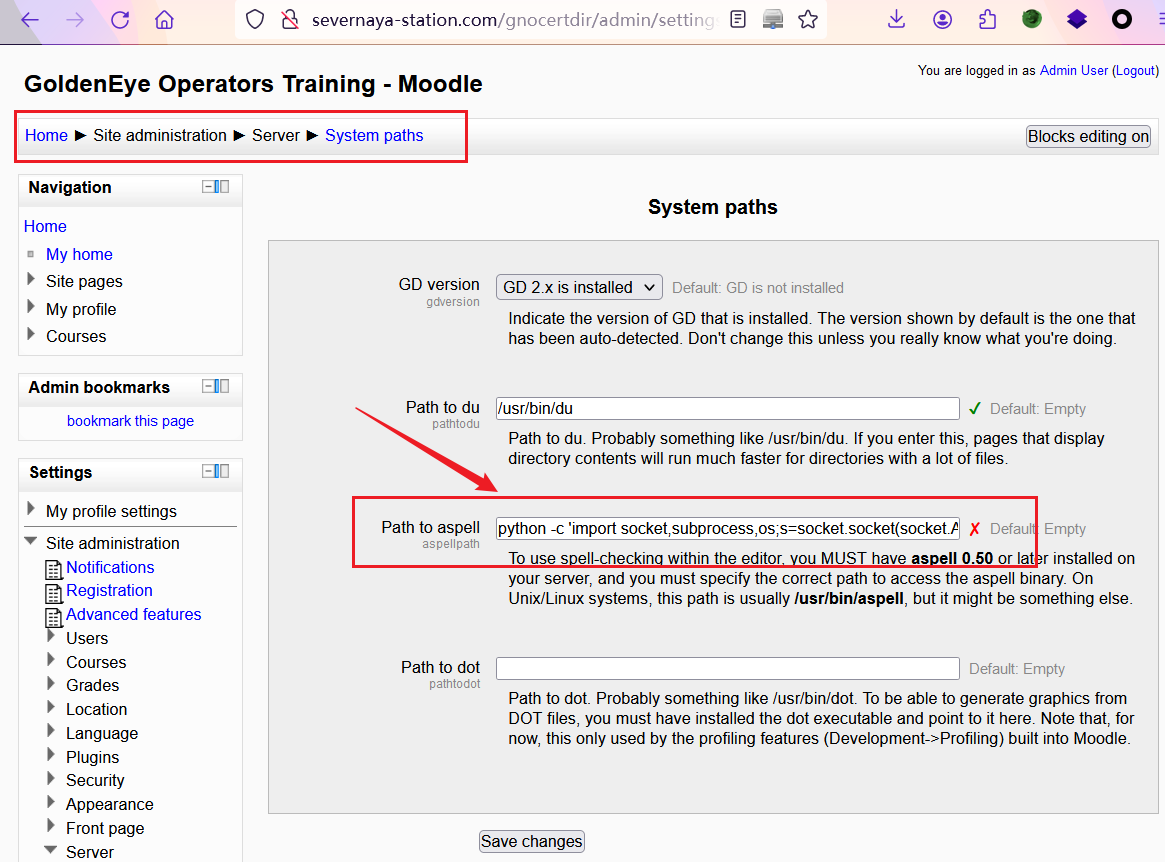Reload the page with refresh icon
Image resolution: width=1165 pixels, height=862 pixels.
(120, 20)
